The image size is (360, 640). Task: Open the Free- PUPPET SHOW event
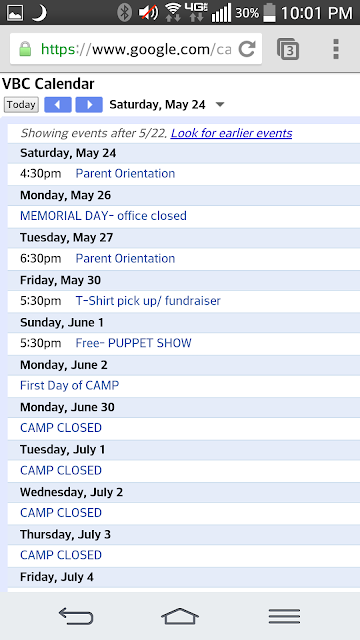133,343
